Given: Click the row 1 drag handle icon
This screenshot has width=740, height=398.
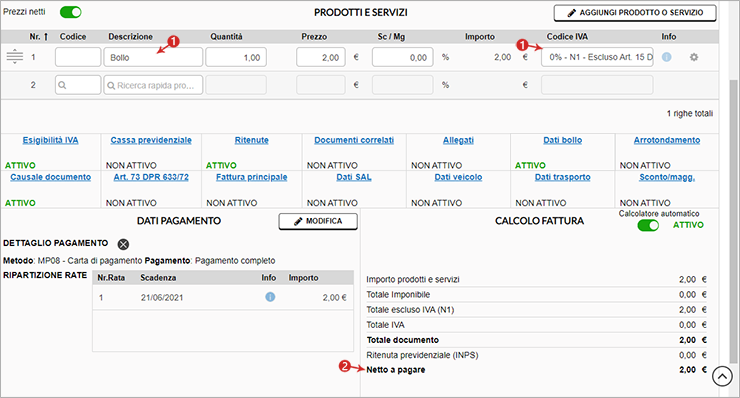Looking at the screenshot, I should (15, 57).
